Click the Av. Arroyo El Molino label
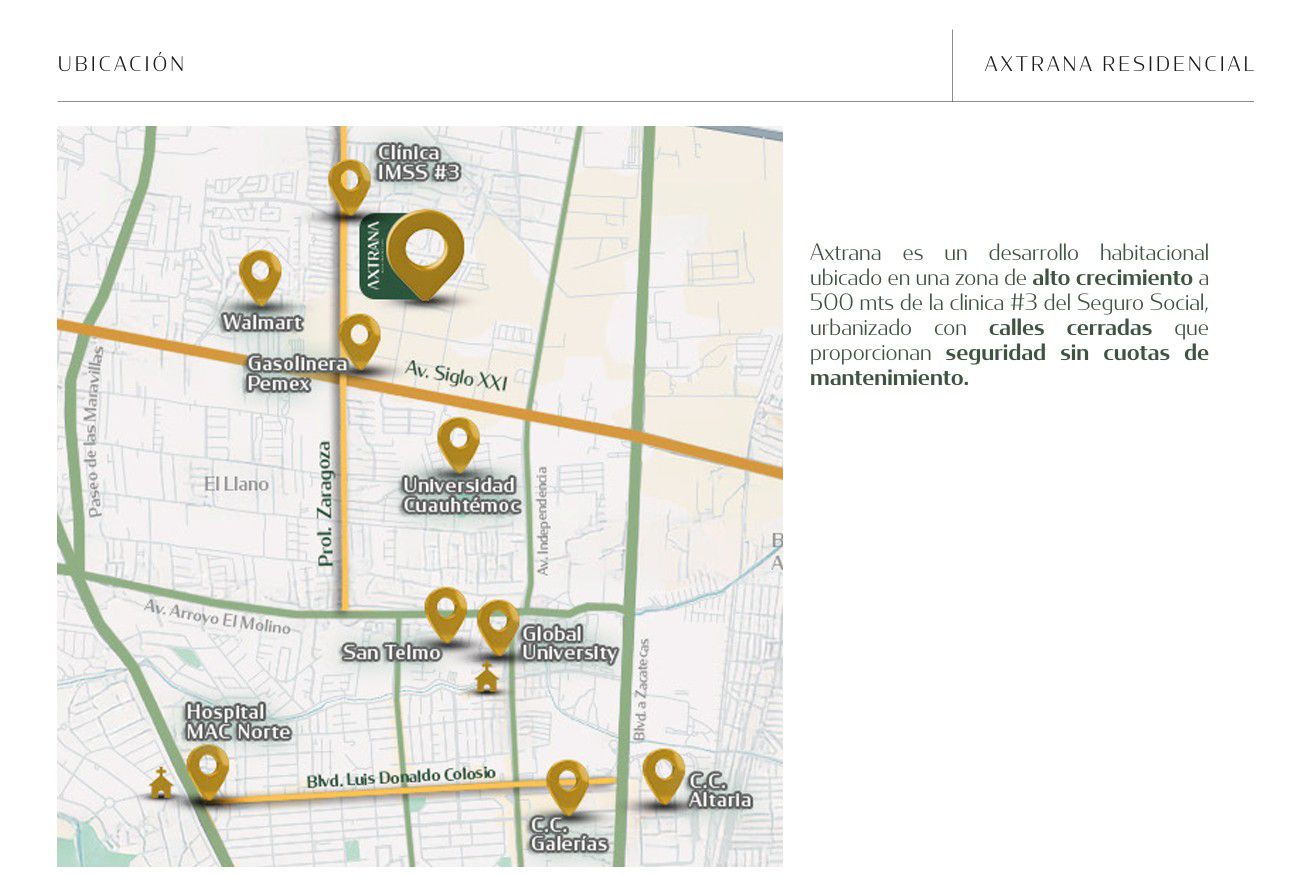This screenshot has height=876, width=1315. pyautogui.click(x=217, y=617)
